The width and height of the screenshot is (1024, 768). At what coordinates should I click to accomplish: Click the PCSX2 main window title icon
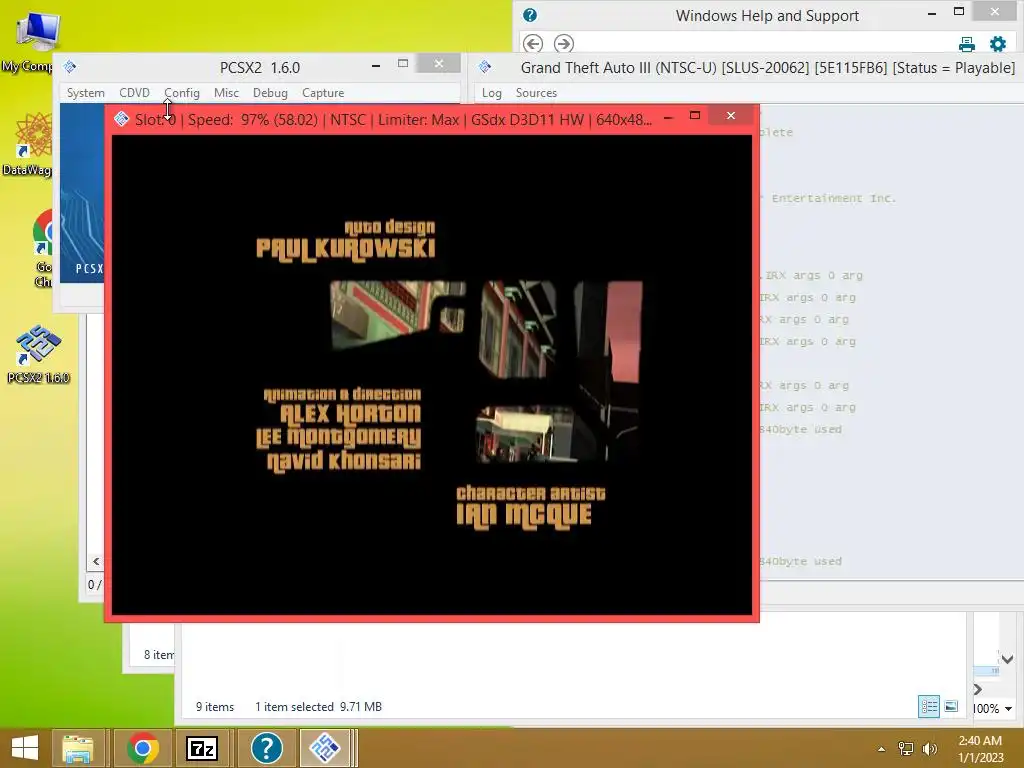coord(70,67)
